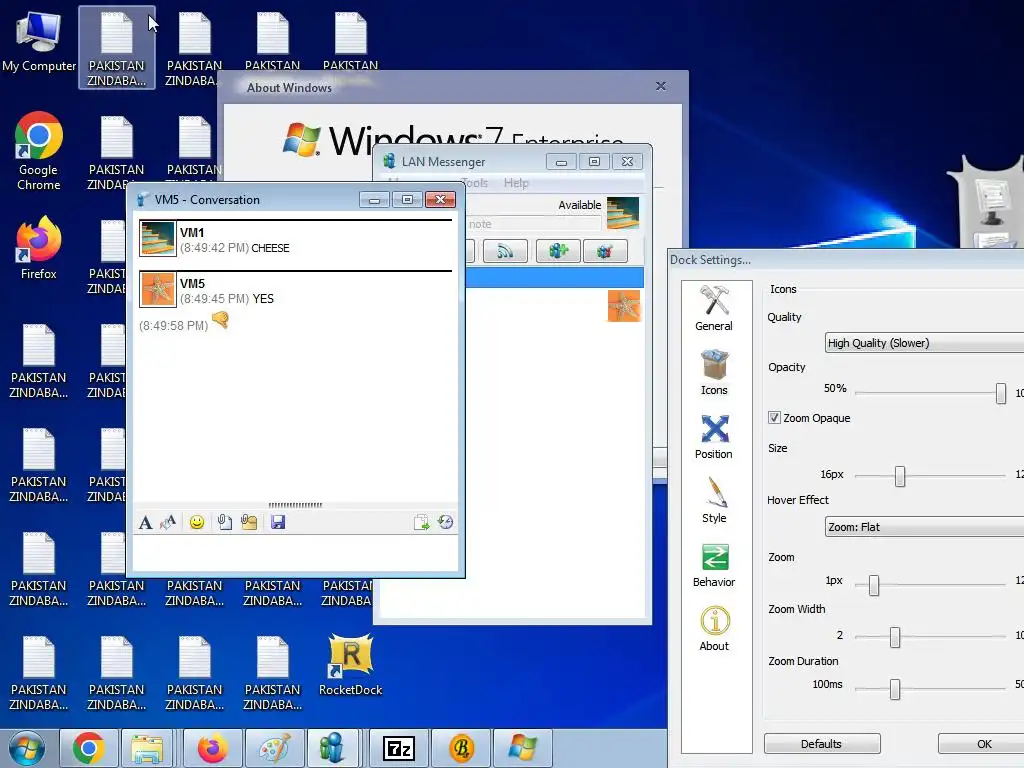Image resolution: width=1024 pixels, height=768 pixels.
Task: Click the Windows Start button
Action: [x=27, y=748]
